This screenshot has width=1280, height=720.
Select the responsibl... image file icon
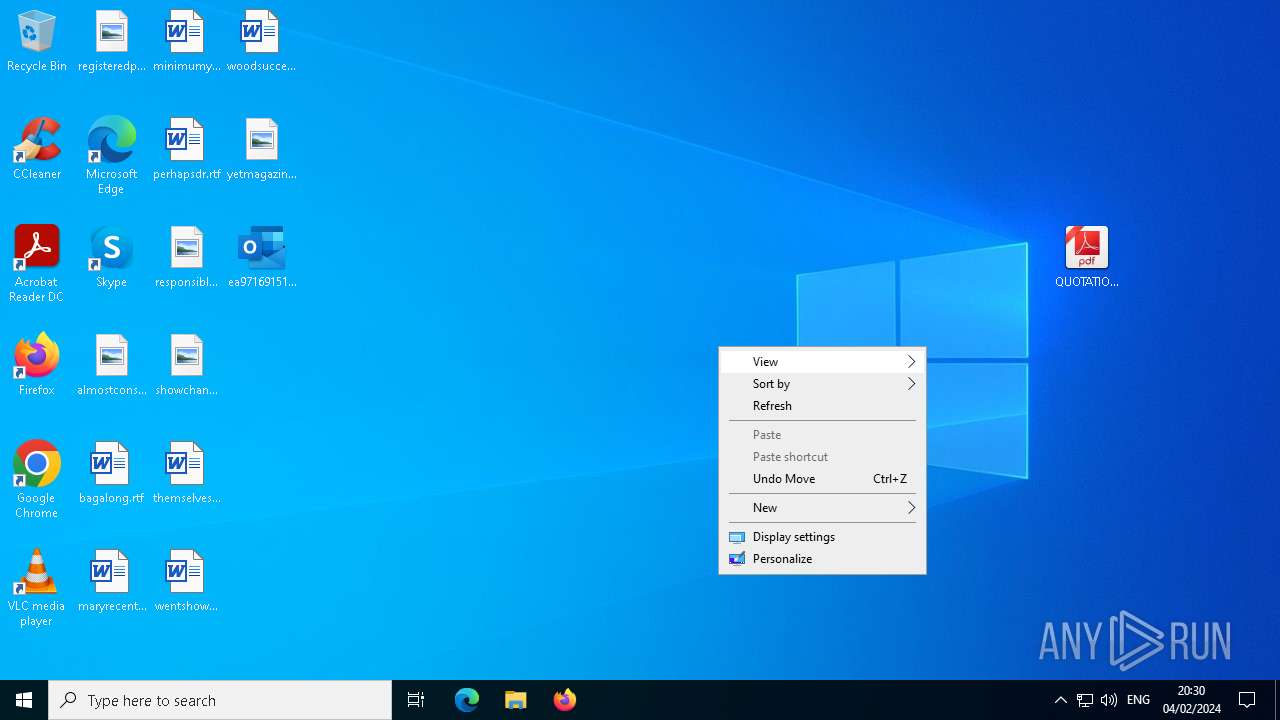coord(187,258)
